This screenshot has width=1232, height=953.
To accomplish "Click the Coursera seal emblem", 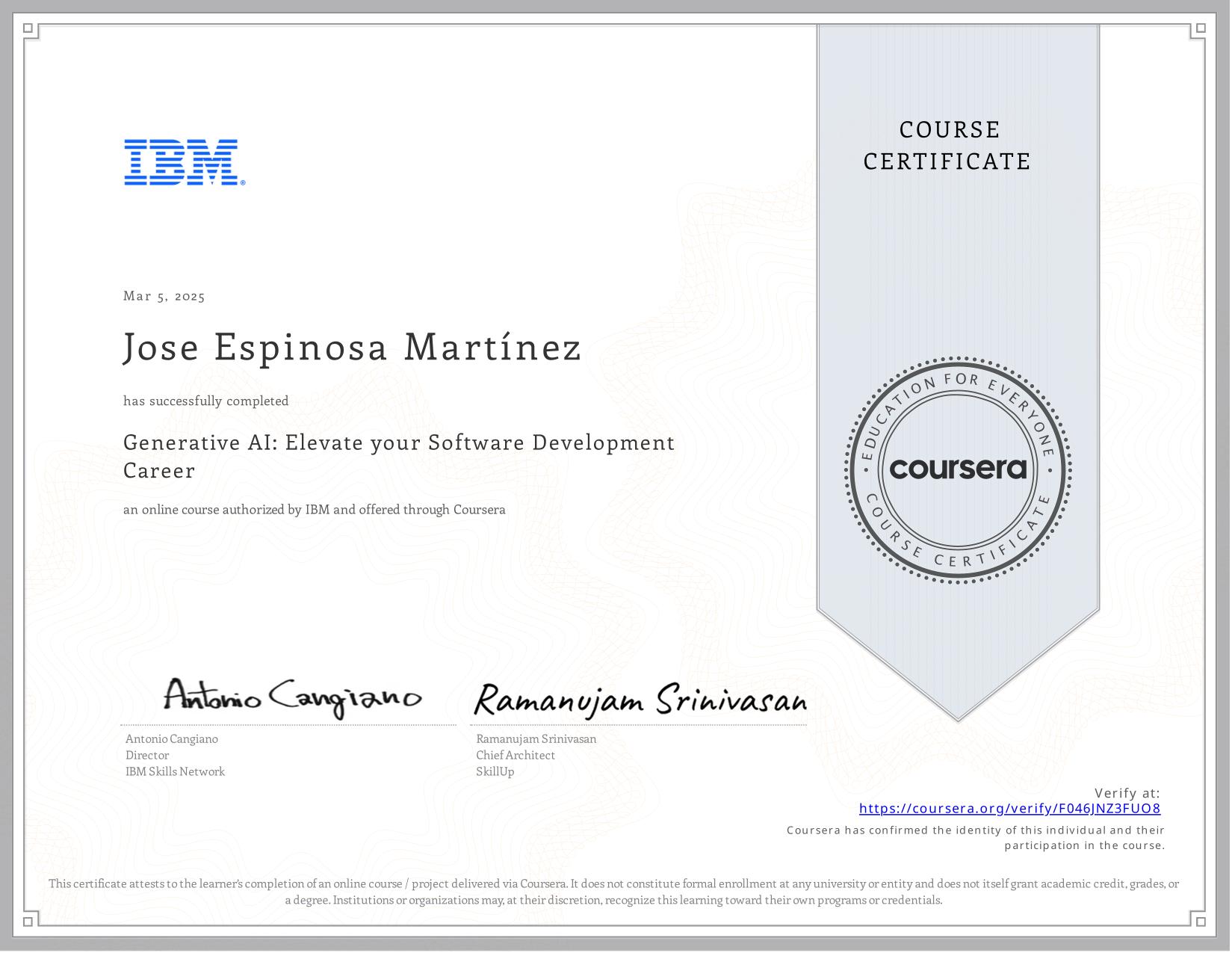I will [959, 470].
